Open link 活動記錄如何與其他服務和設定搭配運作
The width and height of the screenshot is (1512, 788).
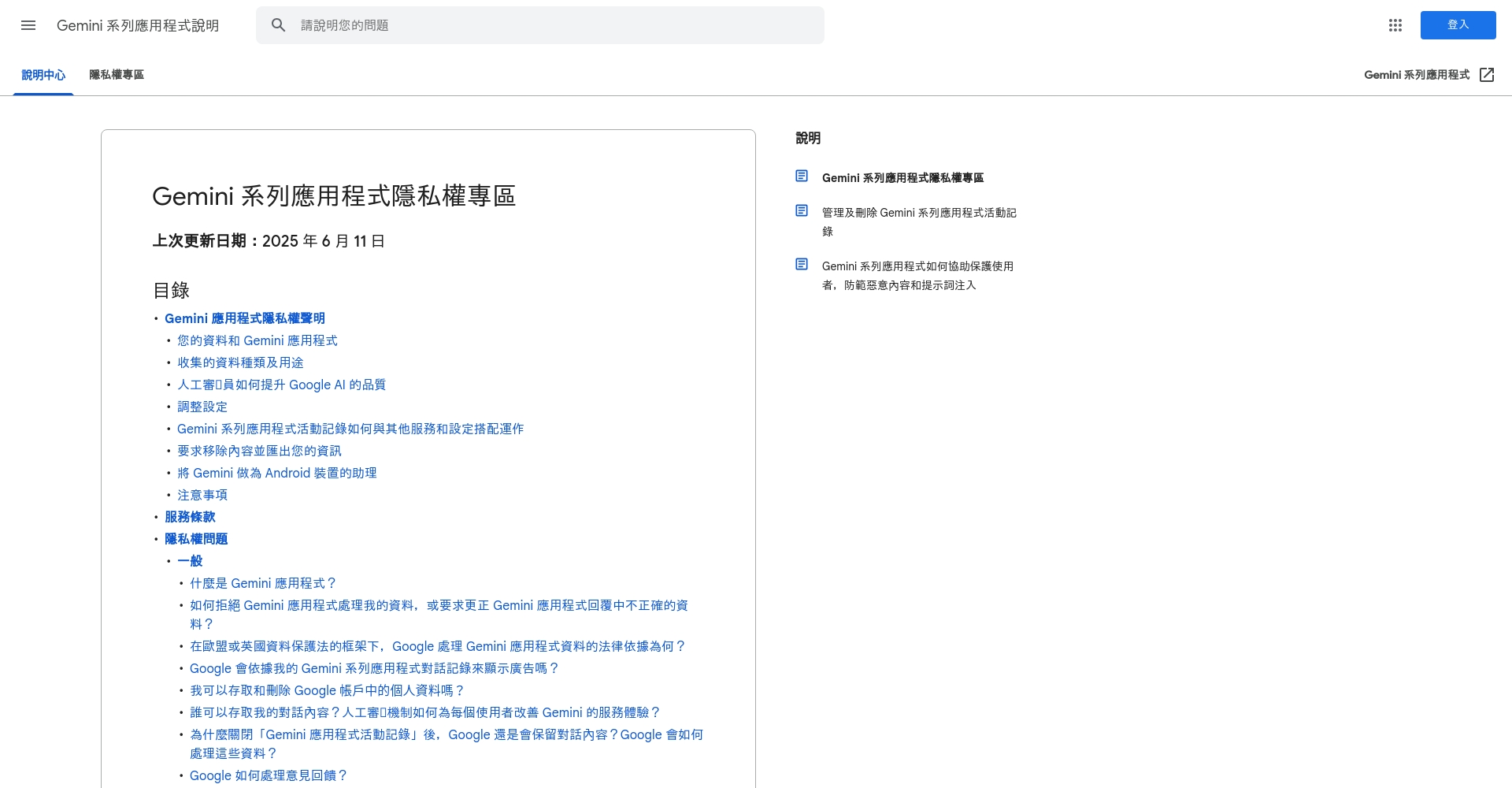[x=350, y=429]
